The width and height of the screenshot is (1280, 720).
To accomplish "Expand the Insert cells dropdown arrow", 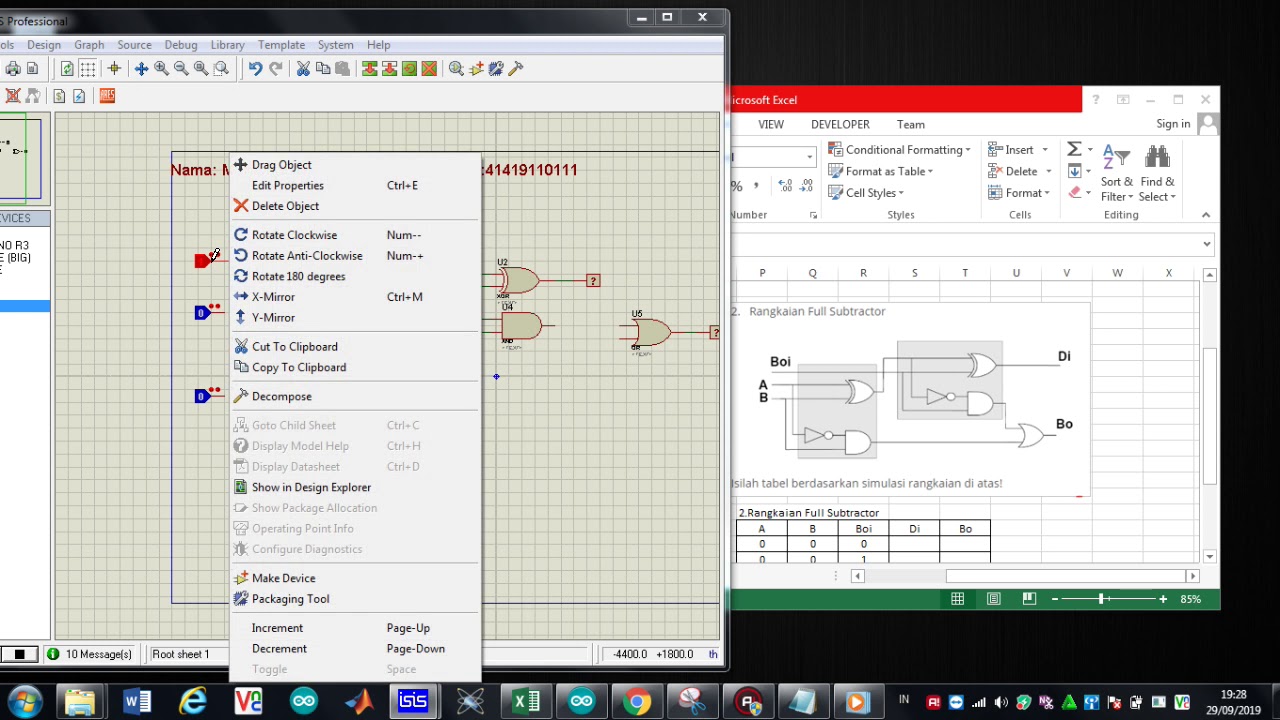I will [1045, 150].
